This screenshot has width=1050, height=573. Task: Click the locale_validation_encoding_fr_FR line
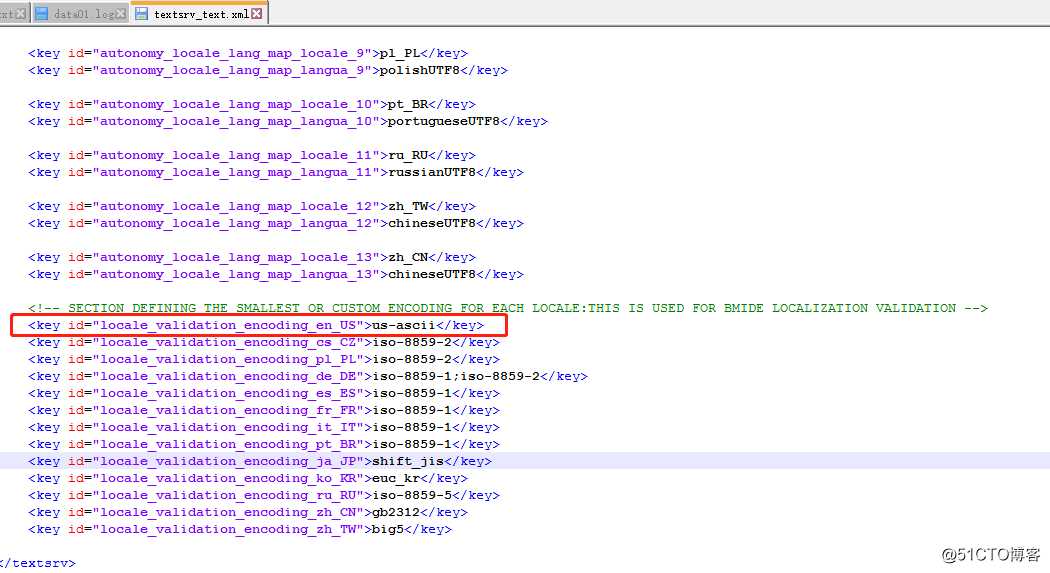[x=263, y=410]
